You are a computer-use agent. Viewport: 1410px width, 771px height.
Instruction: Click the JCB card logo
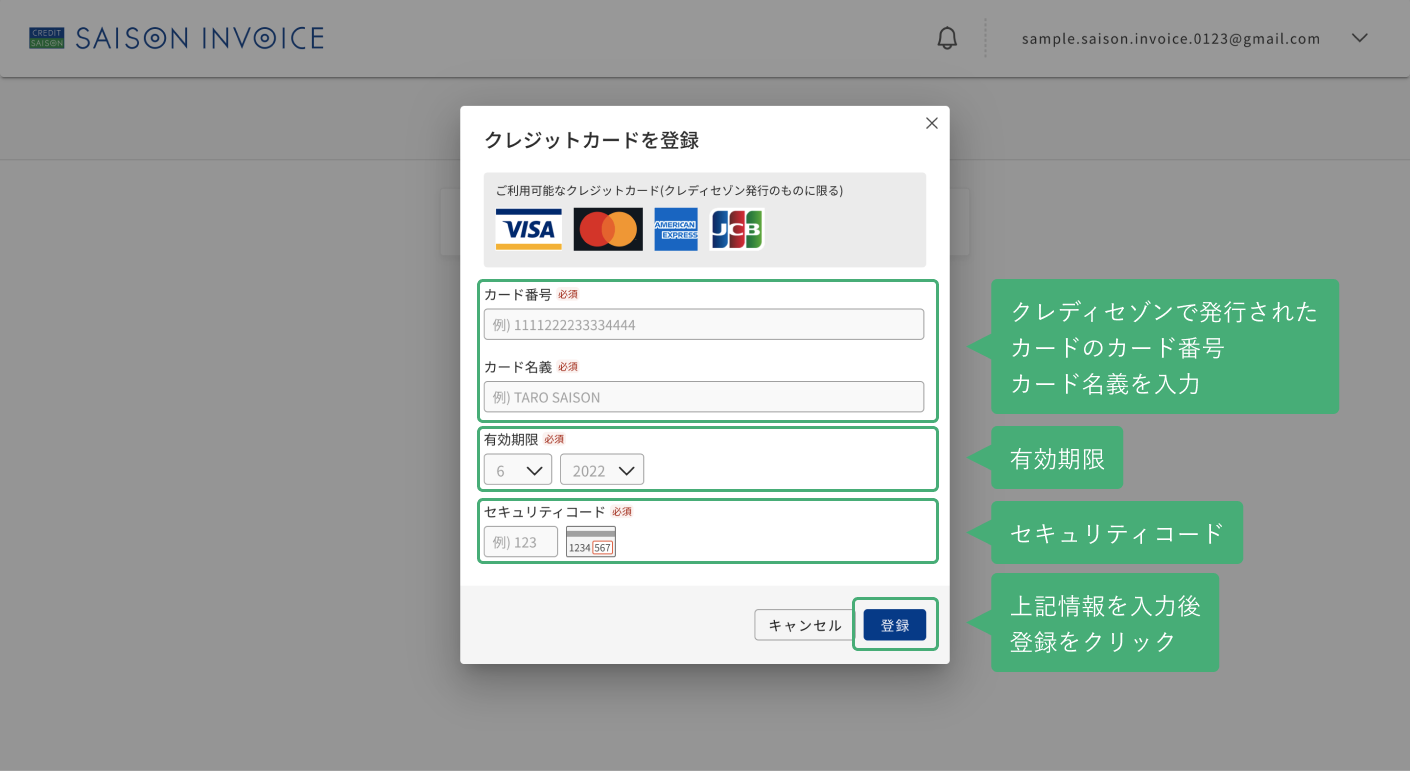737,229
